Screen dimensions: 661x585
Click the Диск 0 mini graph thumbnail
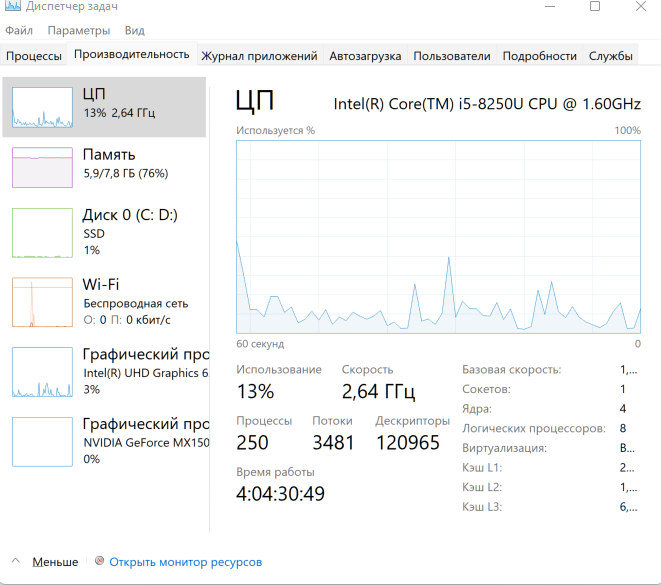[42, 233]
